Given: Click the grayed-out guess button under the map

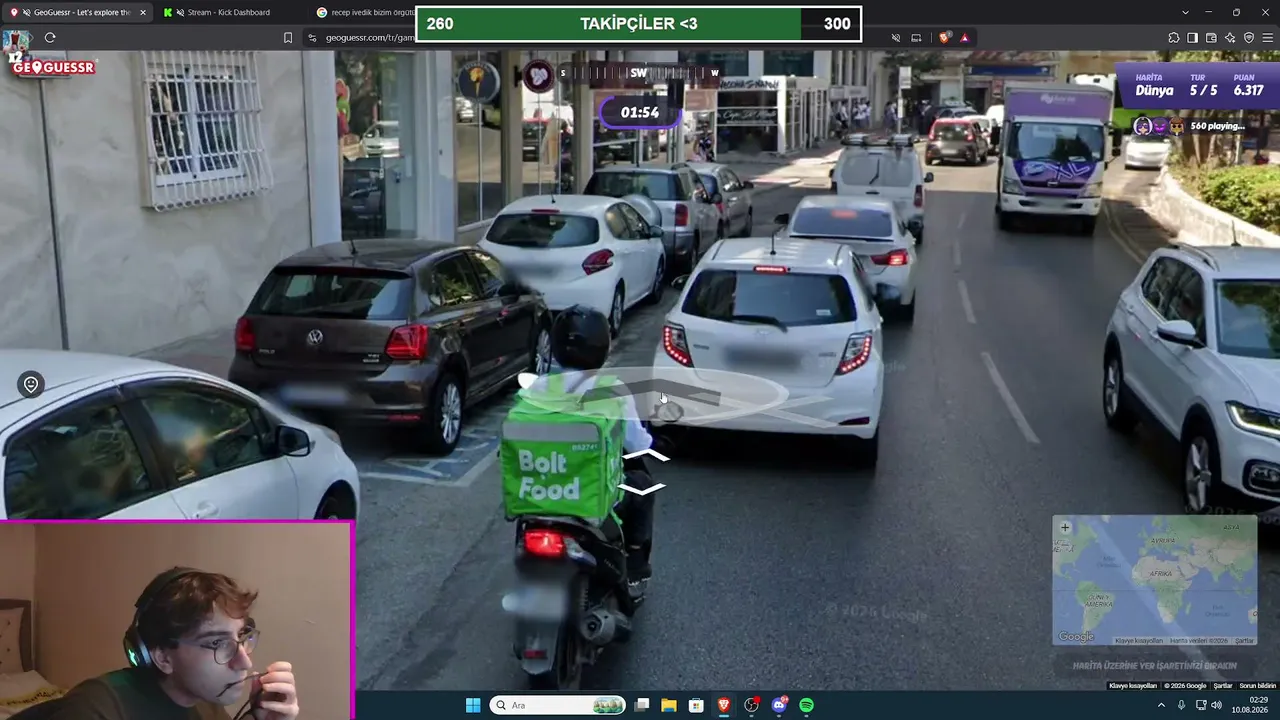Looking at the screenshot, I should point(1154,665).
